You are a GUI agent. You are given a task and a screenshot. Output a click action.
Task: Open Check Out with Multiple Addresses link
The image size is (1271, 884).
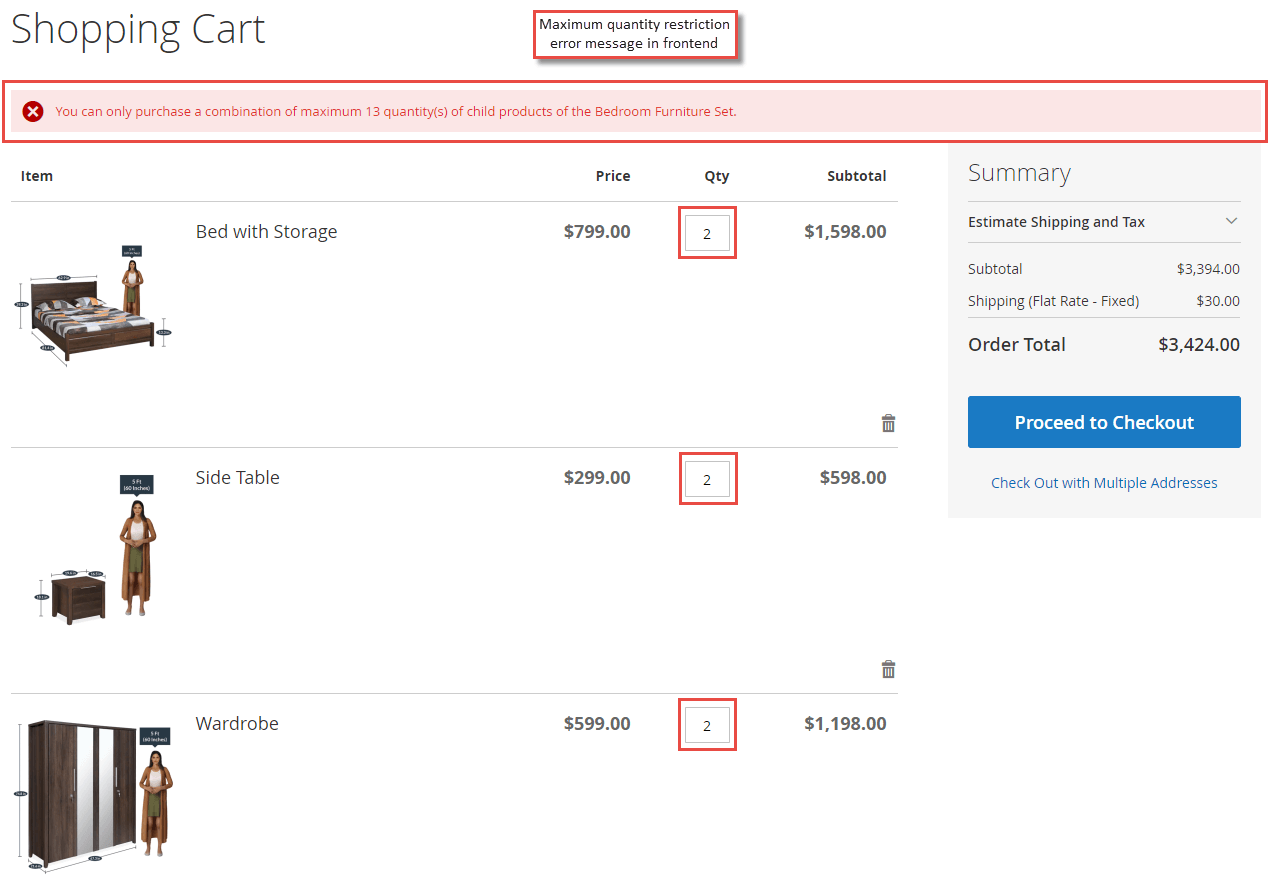(x=1104, y=483)
